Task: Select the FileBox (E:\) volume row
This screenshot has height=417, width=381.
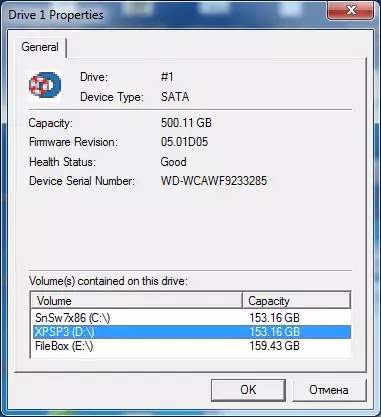Action: [x=192, y=346]
